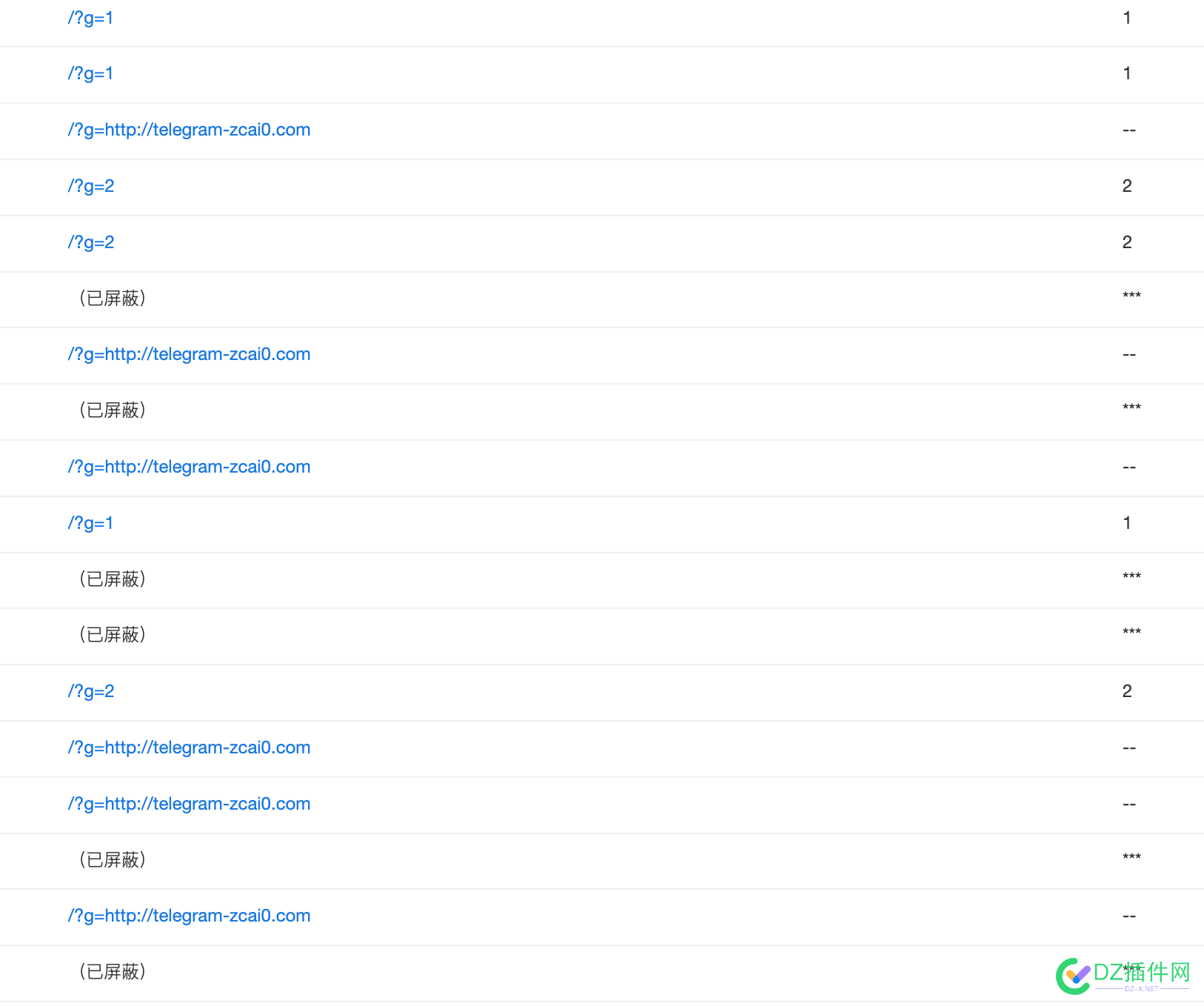
Task: Open the /?g=2 link just above the first (已屏蔽) row
Action: (x=91, y=242)
